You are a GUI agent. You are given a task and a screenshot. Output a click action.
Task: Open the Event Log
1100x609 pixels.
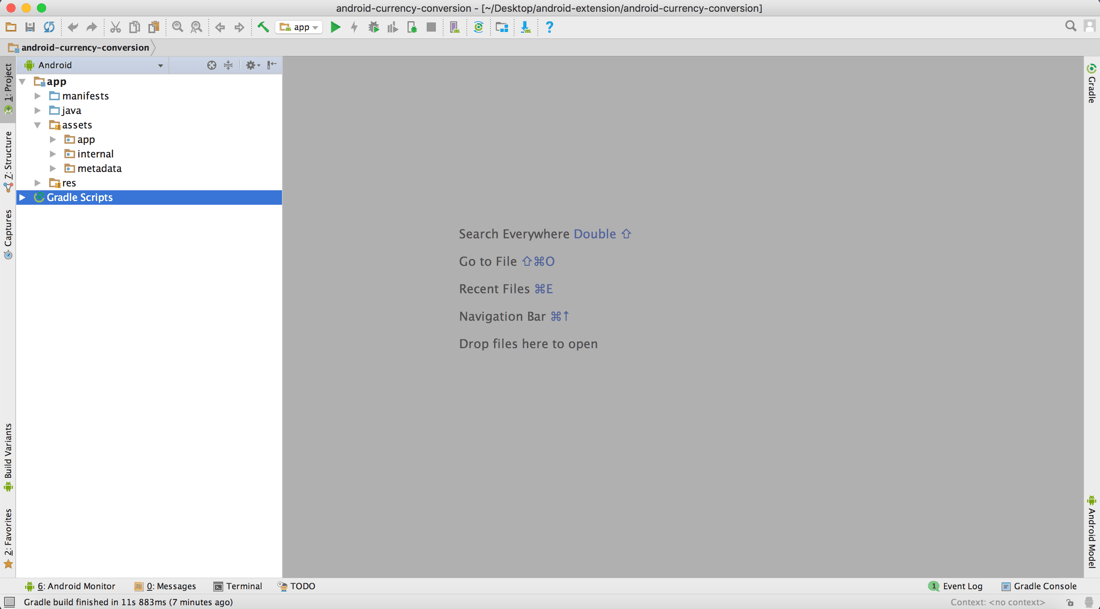click(955, 587)
